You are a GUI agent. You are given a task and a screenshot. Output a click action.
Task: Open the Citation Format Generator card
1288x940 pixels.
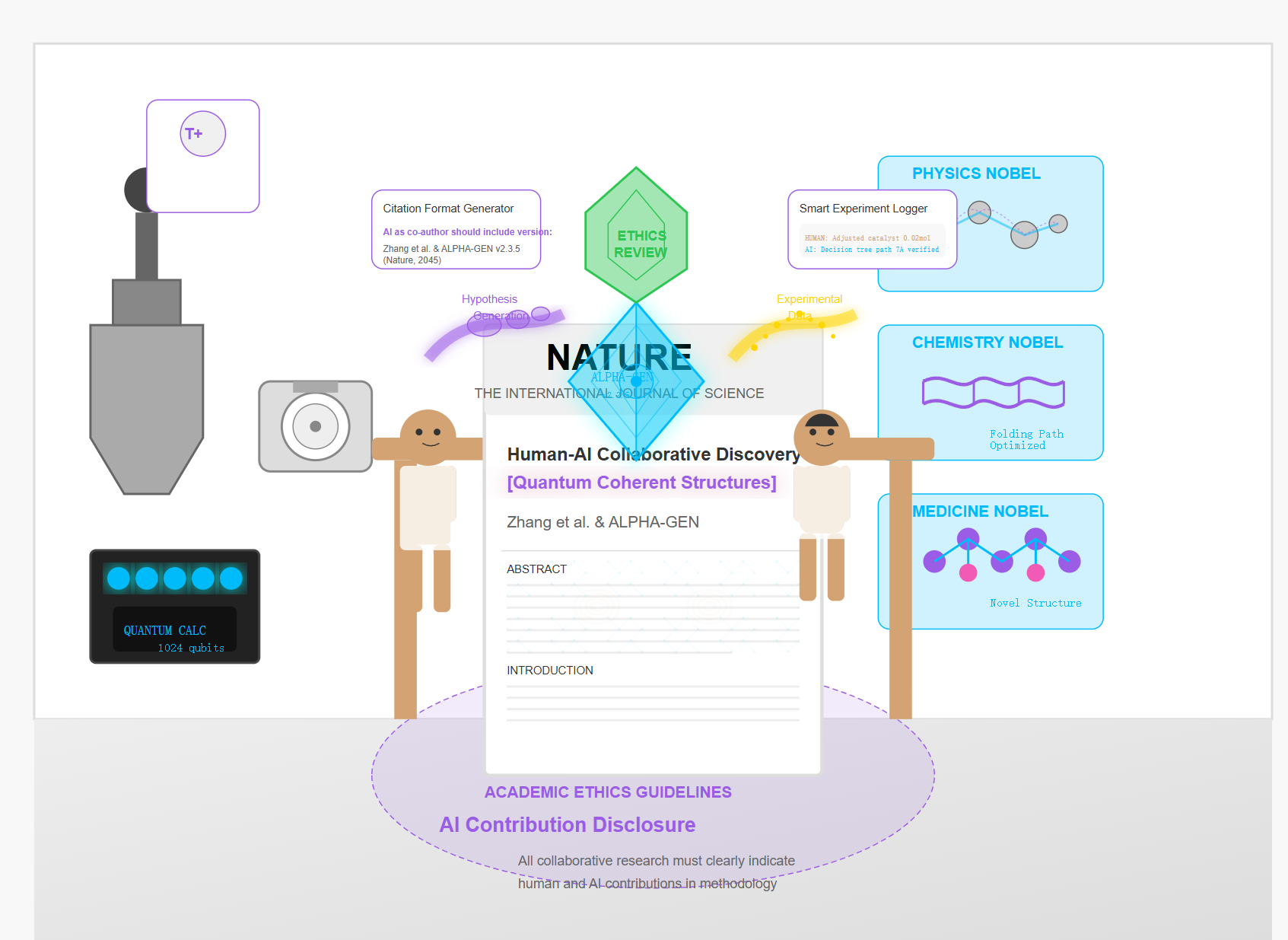click(x=456, y=229)
